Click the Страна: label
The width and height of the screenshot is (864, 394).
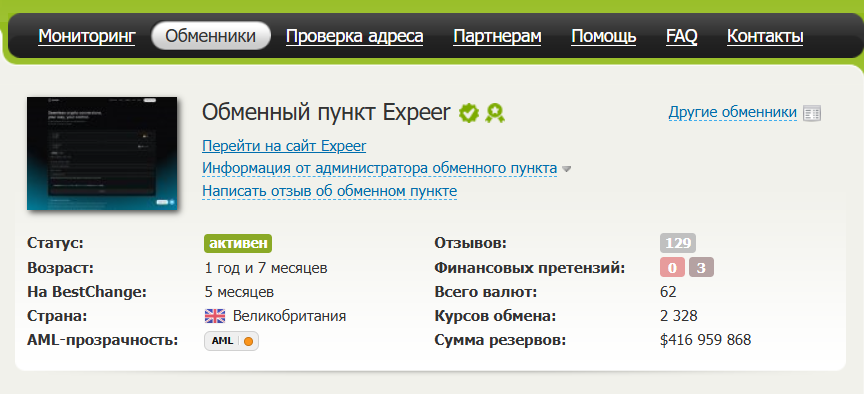57,316
